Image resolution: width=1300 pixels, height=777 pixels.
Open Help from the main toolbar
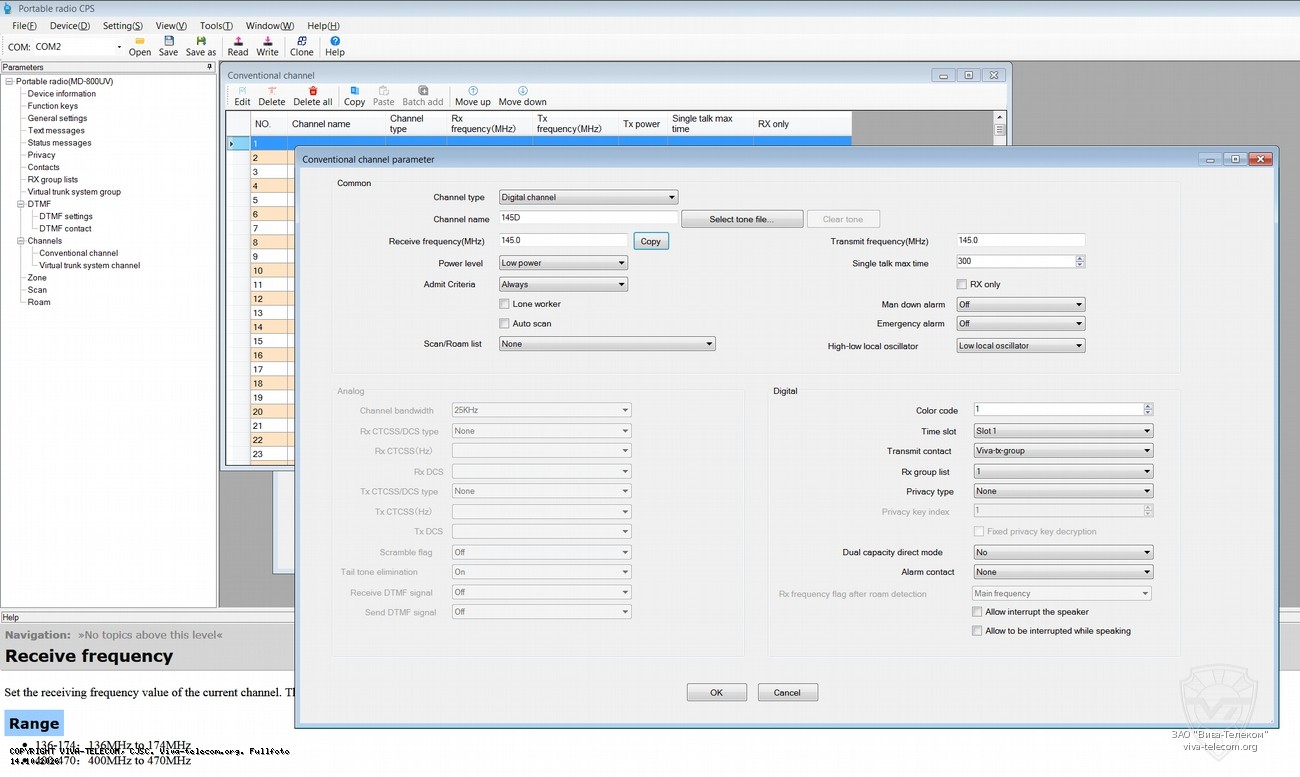tap(335, 46)
